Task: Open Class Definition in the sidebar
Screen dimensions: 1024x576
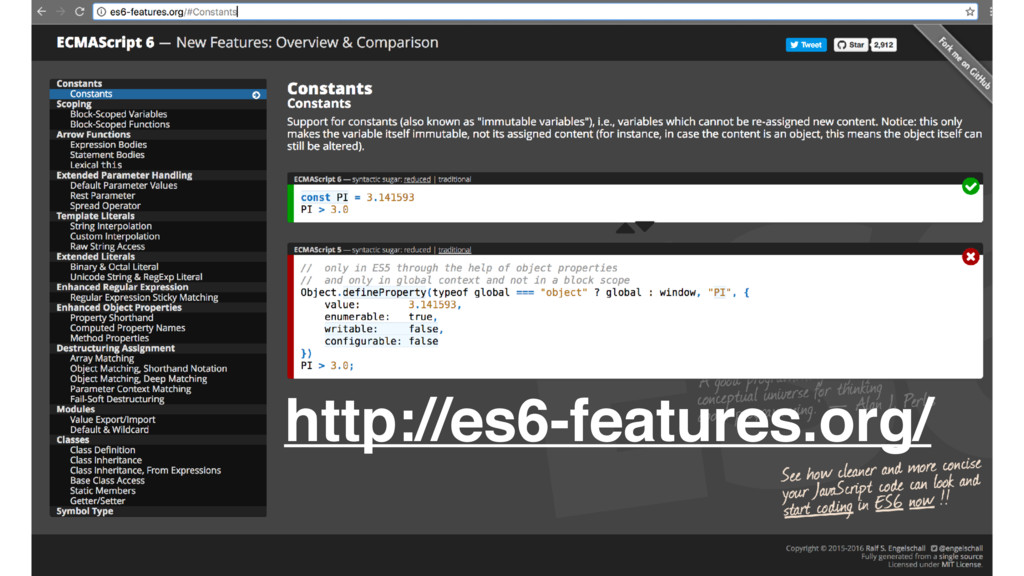Action: pos(103,450)
